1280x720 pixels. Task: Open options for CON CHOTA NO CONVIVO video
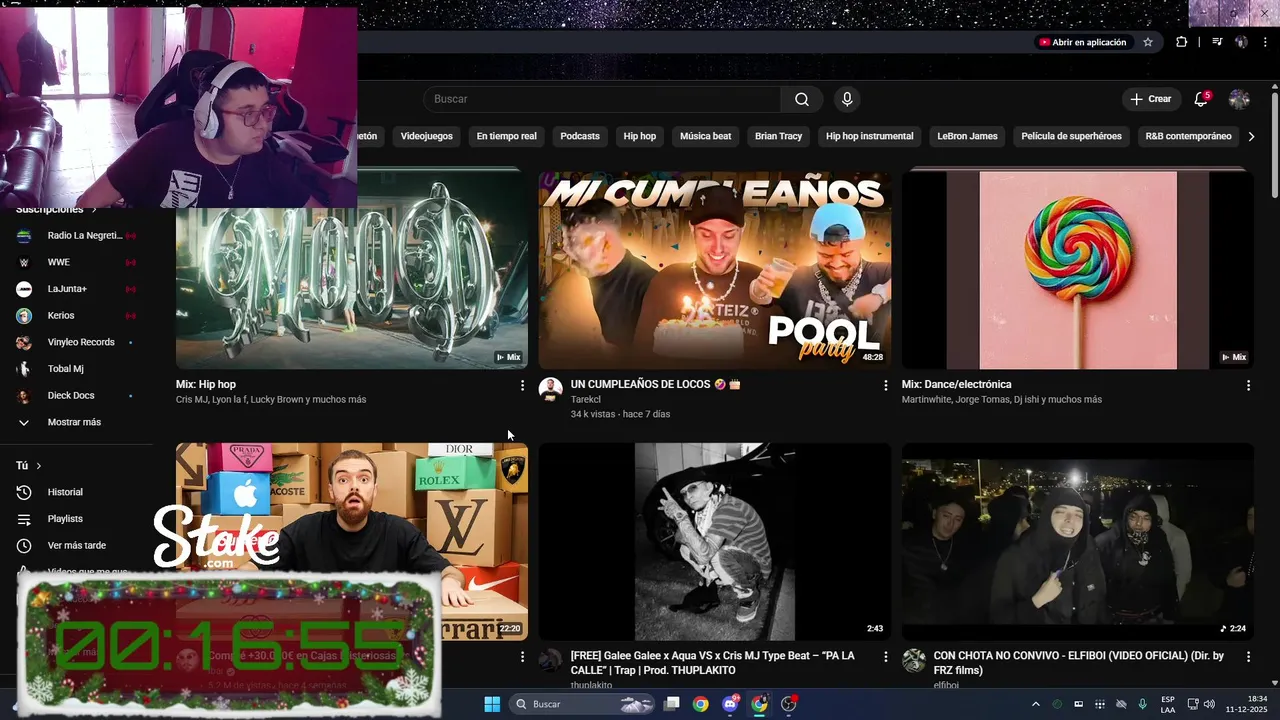1248,657
